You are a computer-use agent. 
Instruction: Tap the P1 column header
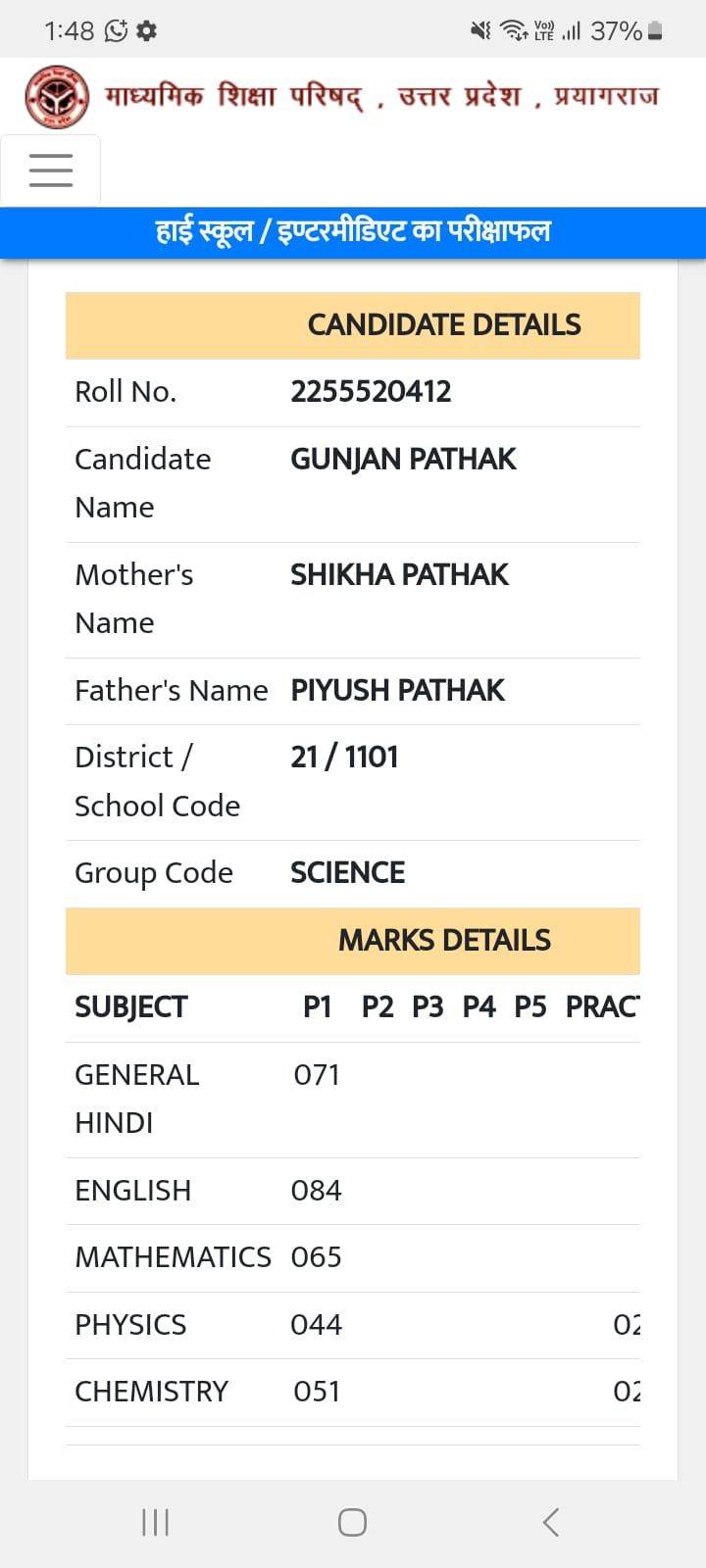[317, 1007]
